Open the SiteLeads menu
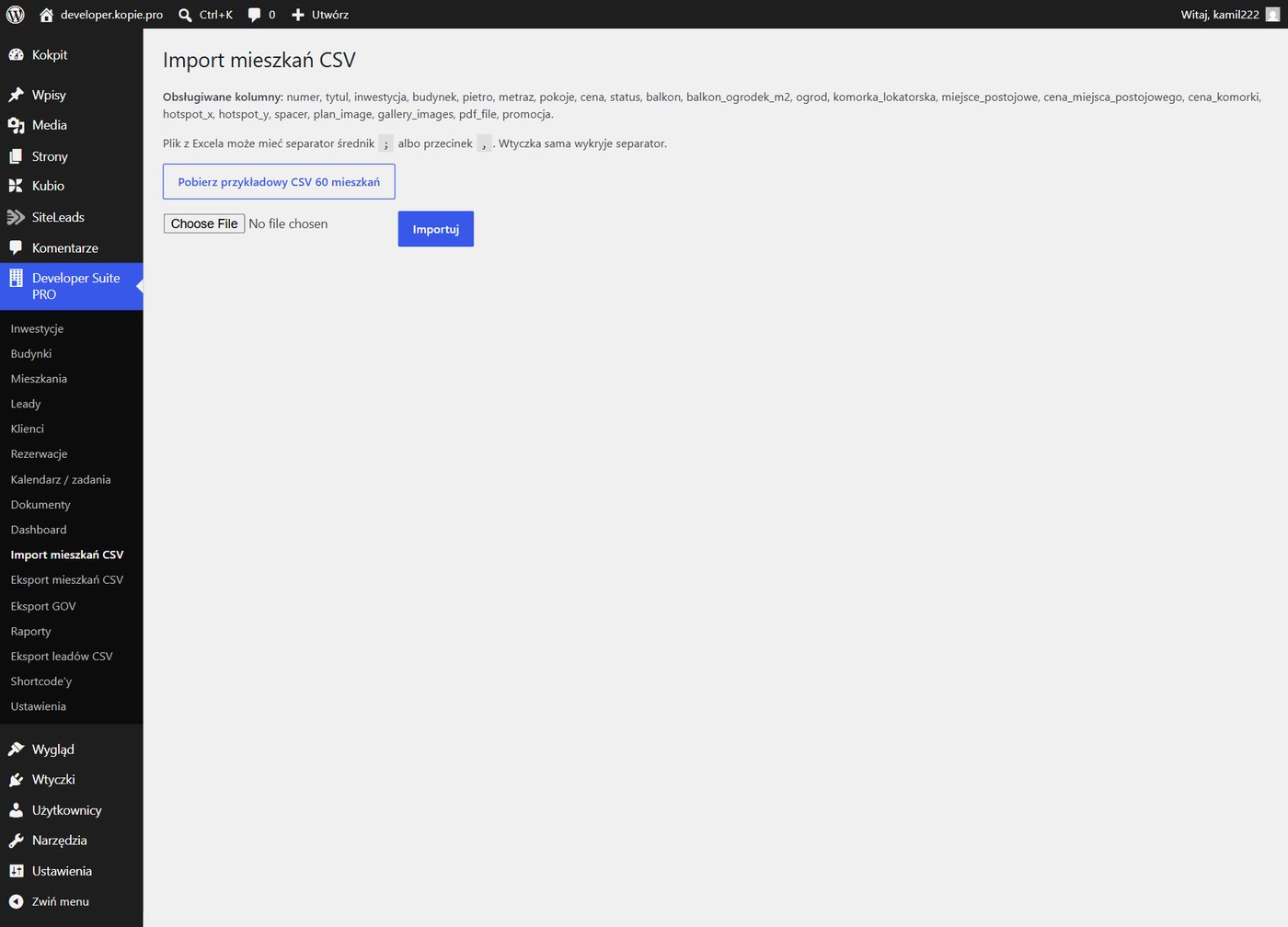This screenshot has width=1288, height=927. pos(72,217)
